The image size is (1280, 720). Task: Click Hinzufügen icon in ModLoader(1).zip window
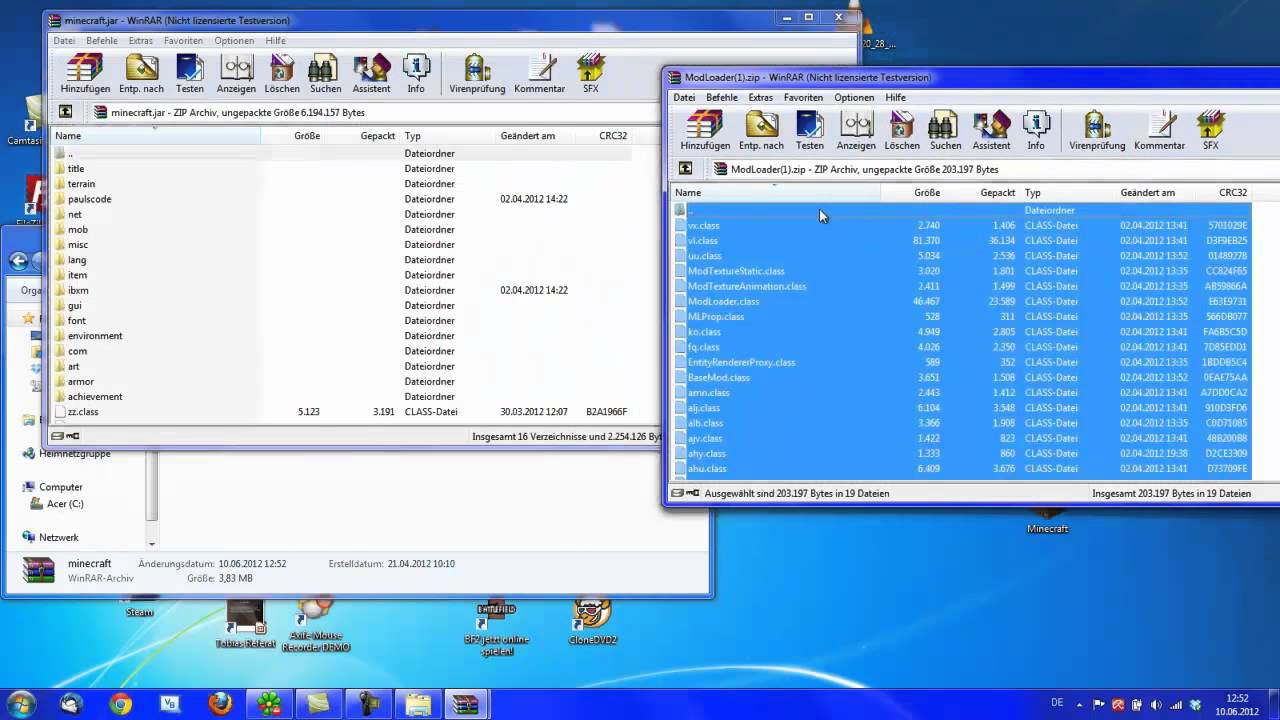tap(705, 130)
